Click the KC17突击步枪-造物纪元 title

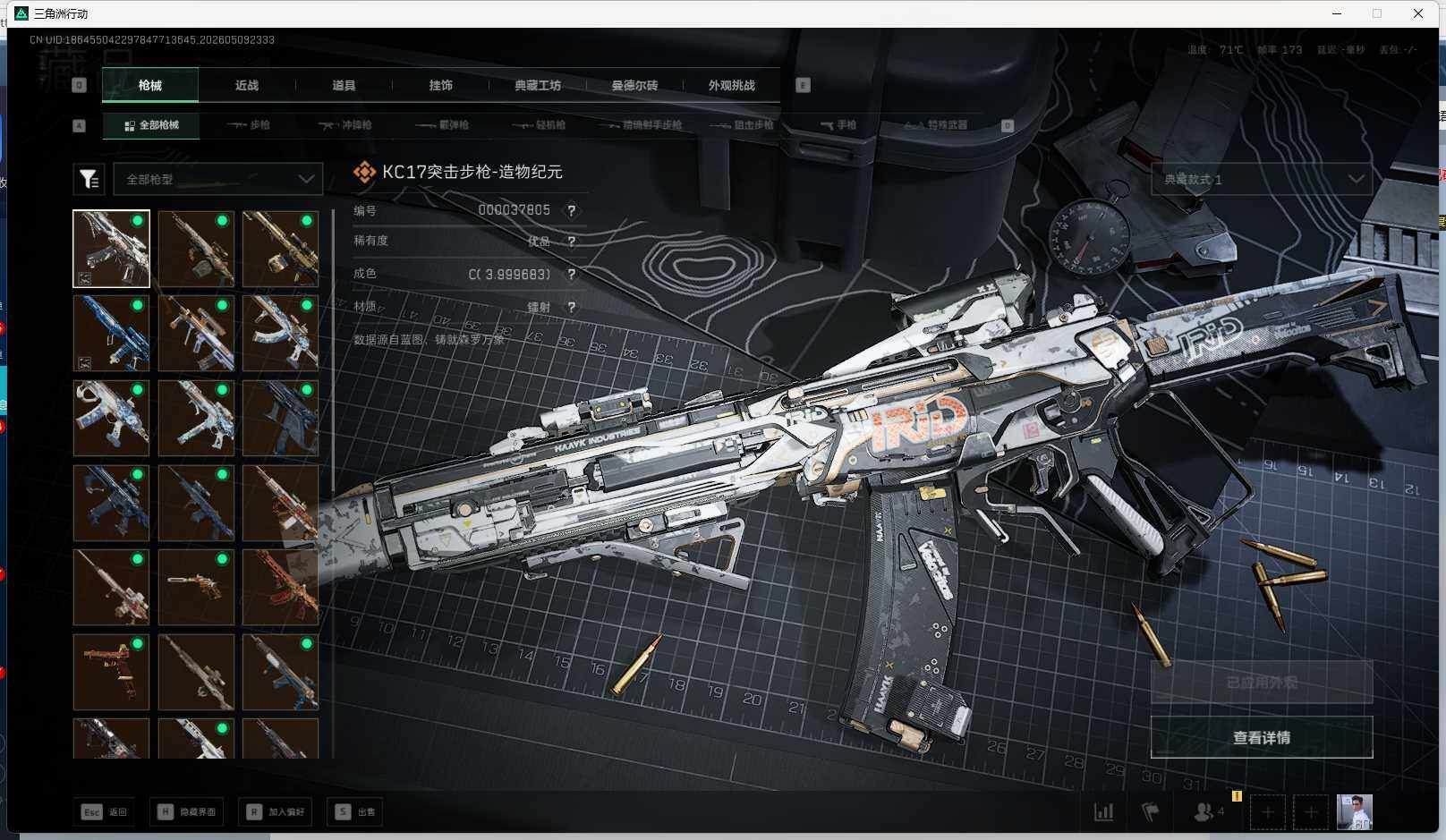(472, 172)
